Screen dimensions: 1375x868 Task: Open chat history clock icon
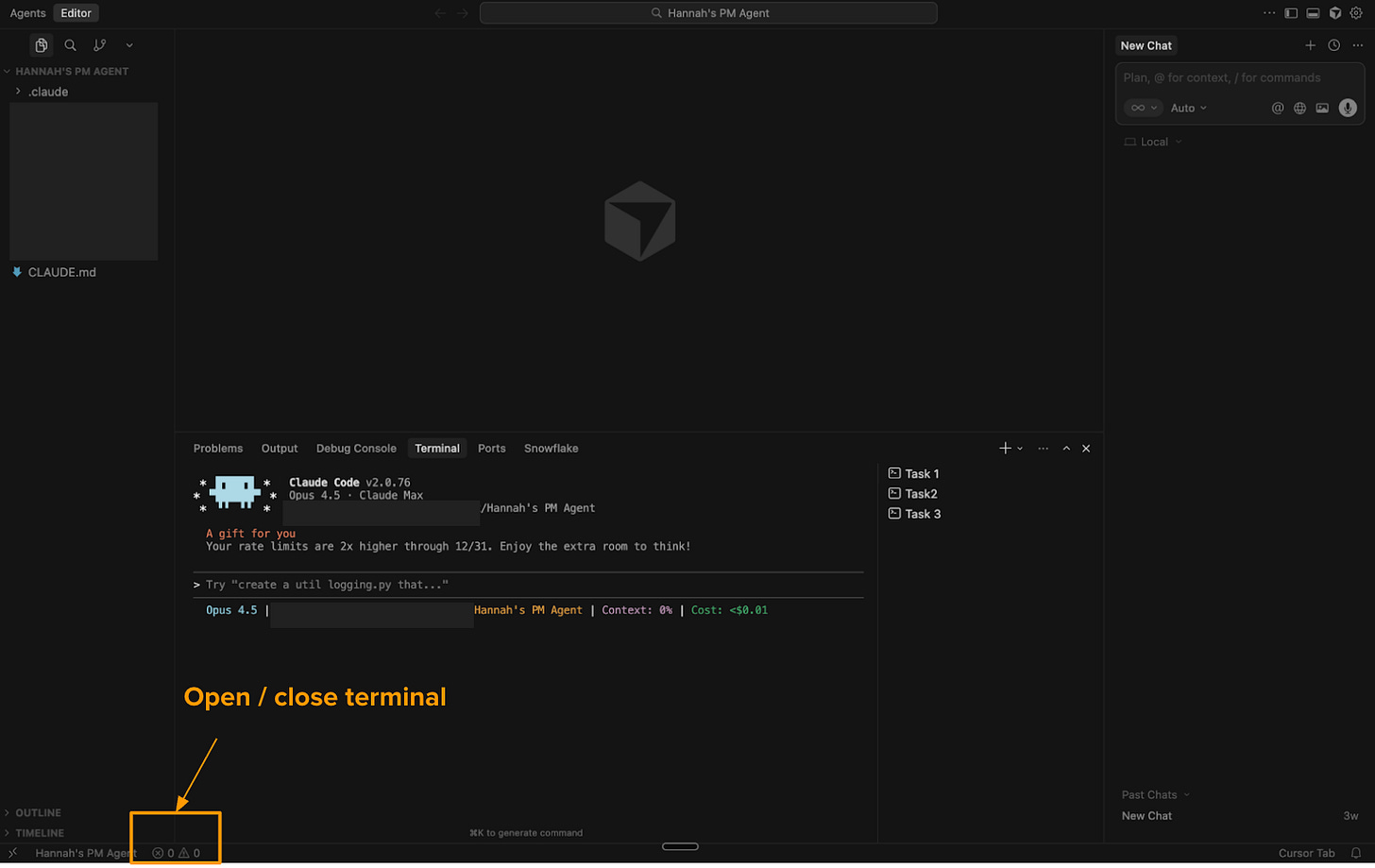(1334, 45)
